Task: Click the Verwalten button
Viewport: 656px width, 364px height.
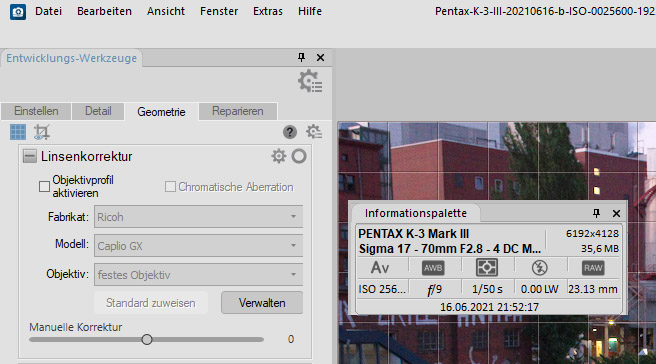Action: [x=262, y=303]
